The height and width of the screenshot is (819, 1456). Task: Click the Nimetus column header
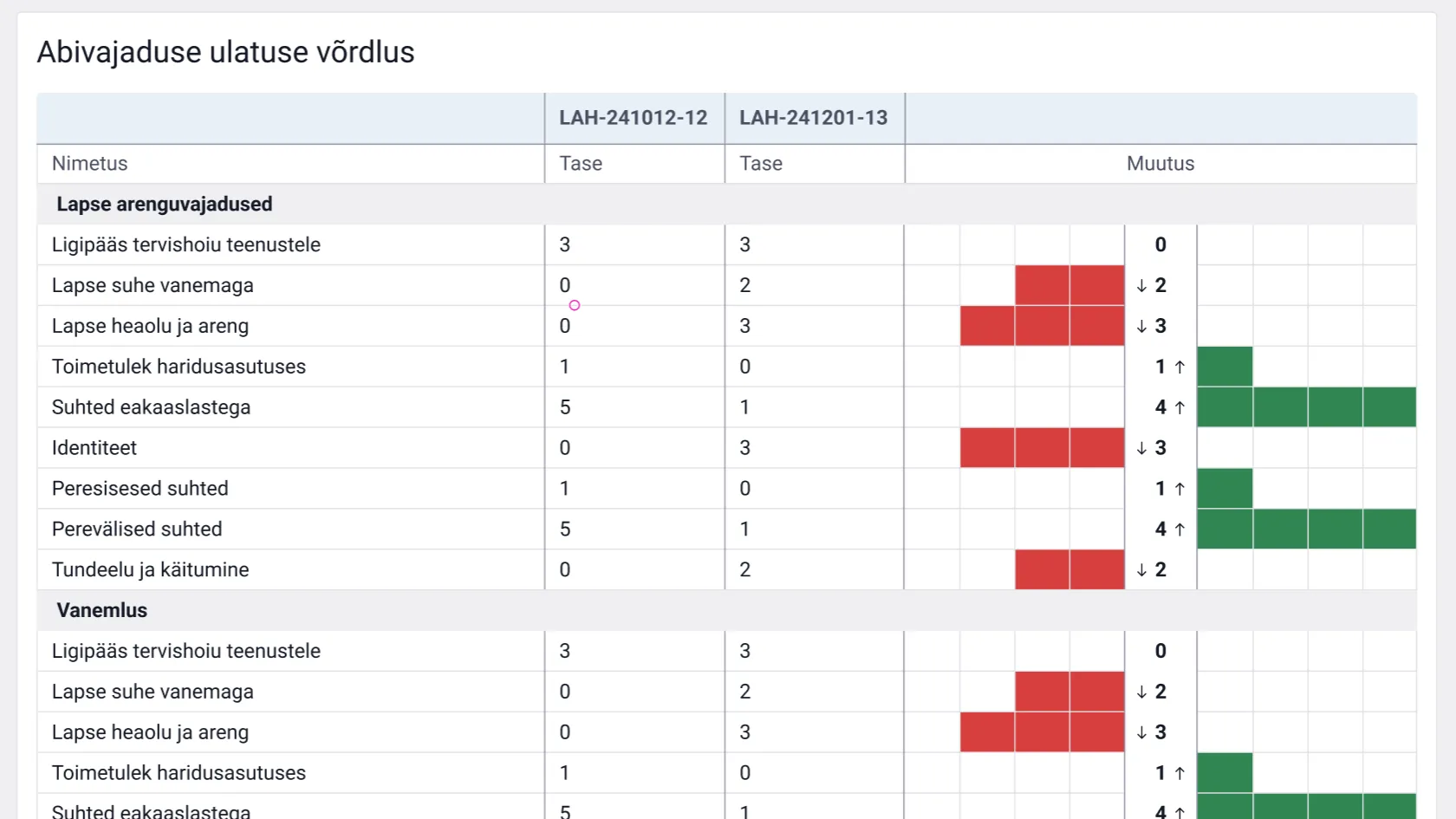[x=89, y=164]
